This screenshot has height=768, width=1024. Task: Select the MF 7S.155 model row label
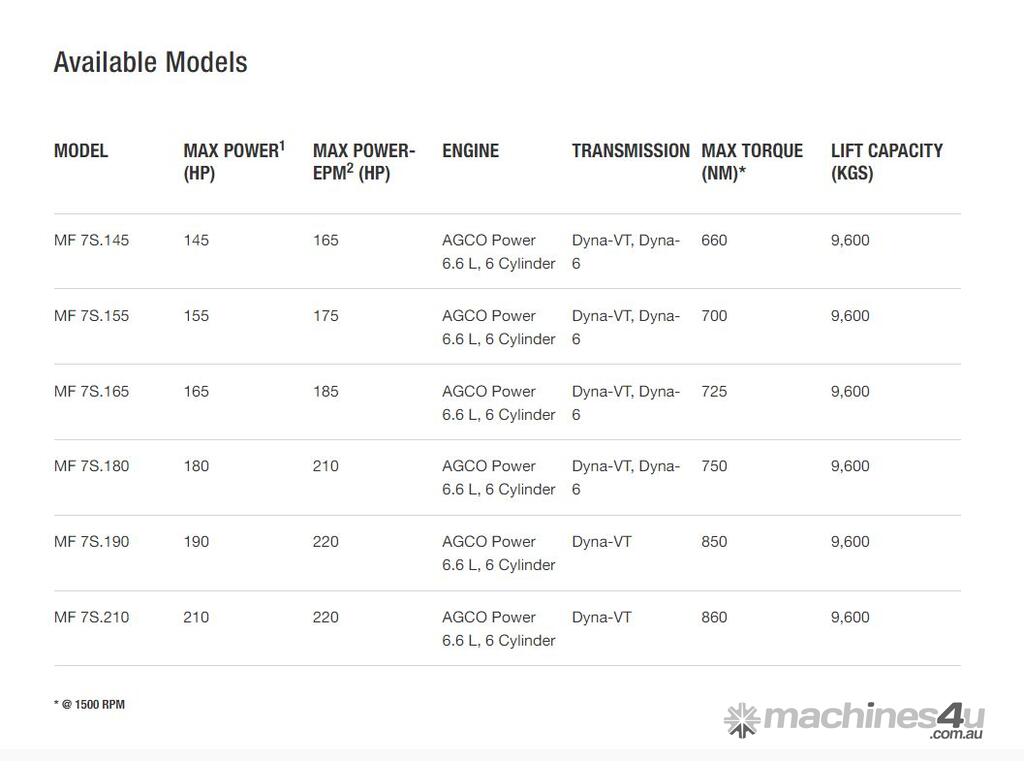point(92,316)
